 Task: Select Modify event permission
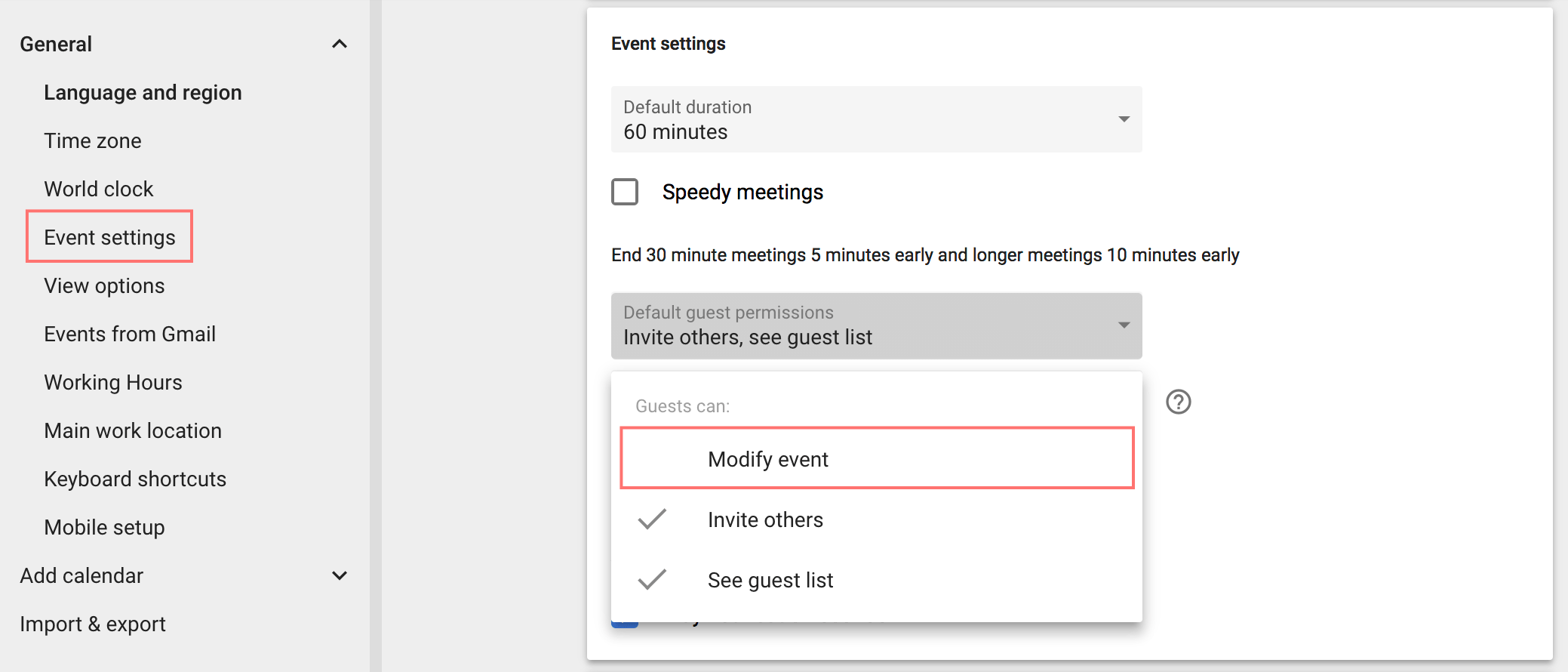pyautogui.click(x=767, y=458)
